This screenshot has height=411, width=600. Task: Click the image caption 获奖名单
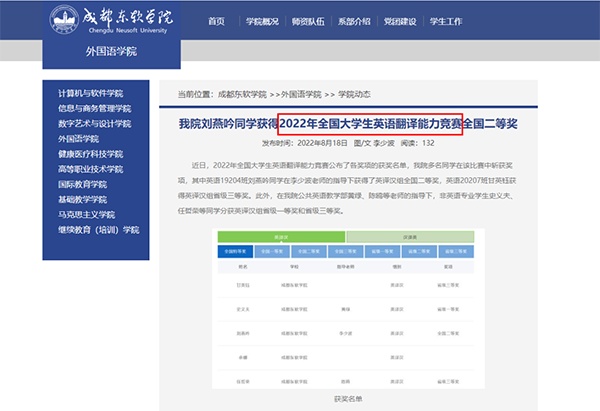(348, 399)
